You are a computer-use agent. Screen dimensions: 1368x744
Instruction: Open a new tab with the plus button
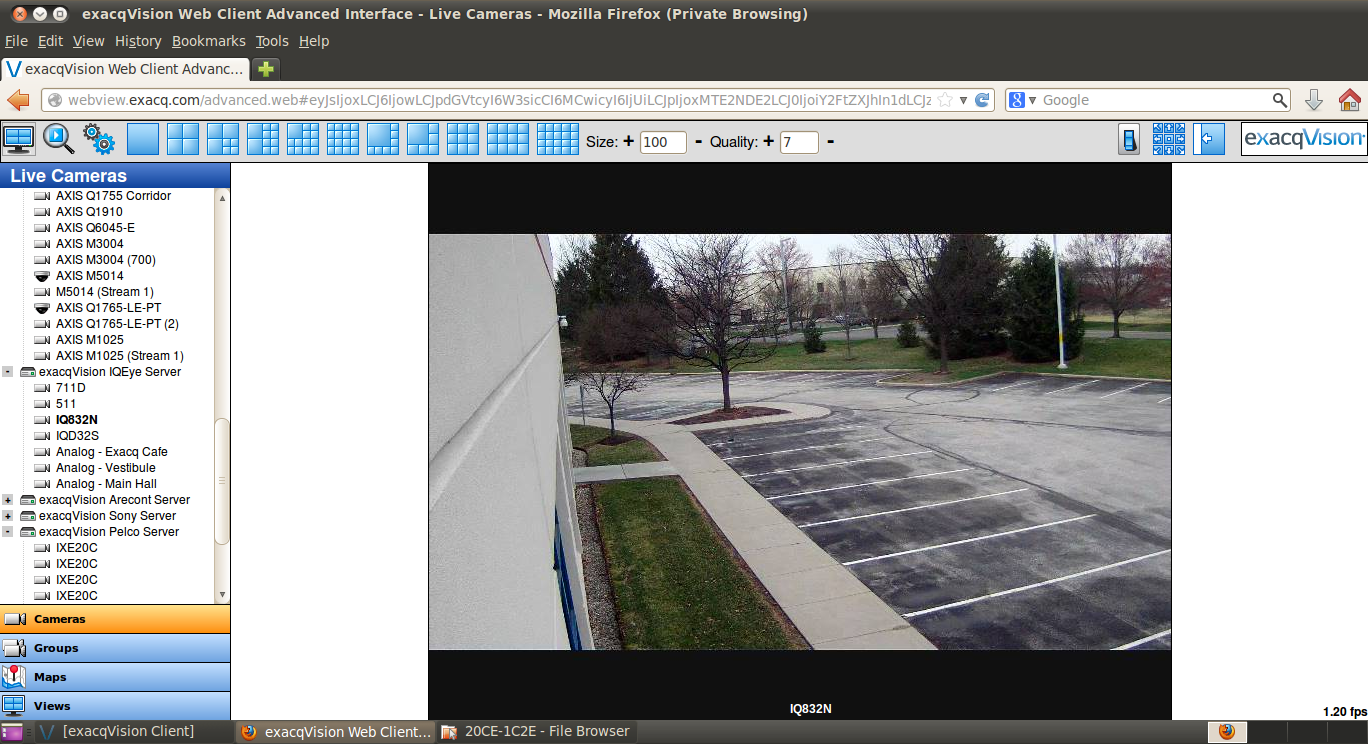(x=266, y=69)
